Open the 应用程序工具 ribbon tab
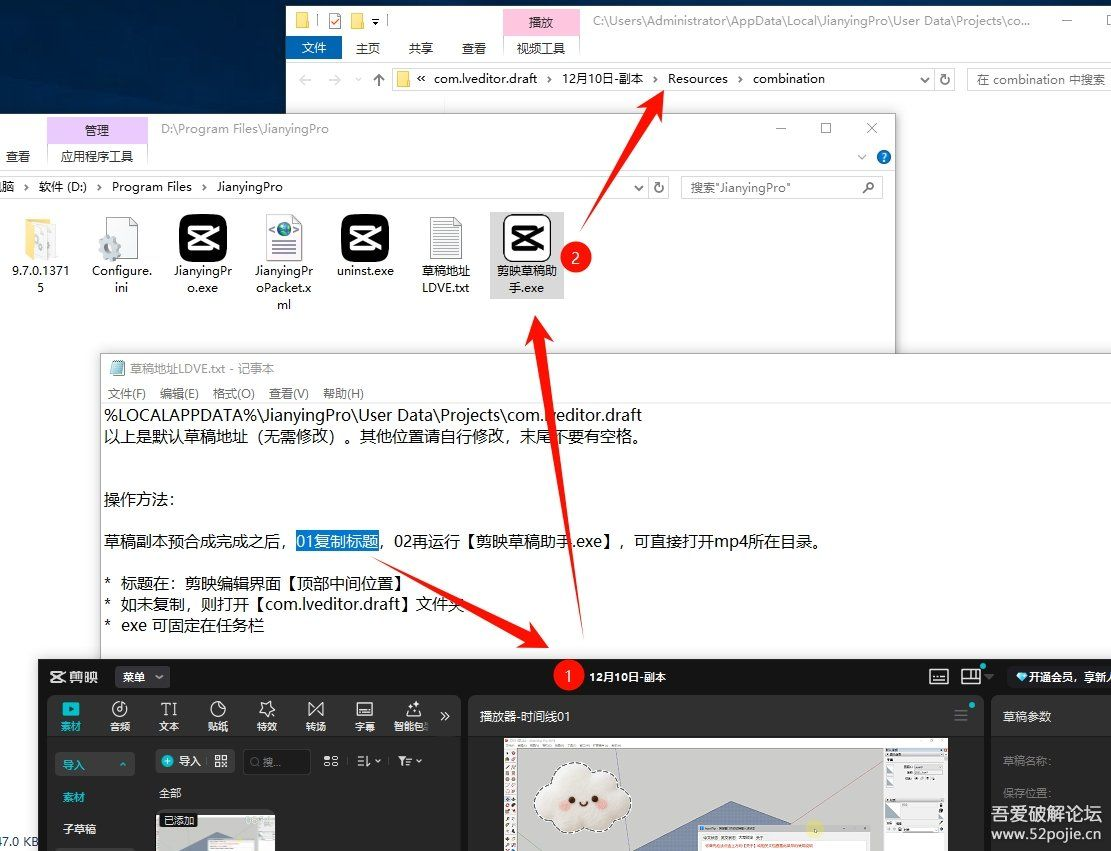 tap(97, 157)
